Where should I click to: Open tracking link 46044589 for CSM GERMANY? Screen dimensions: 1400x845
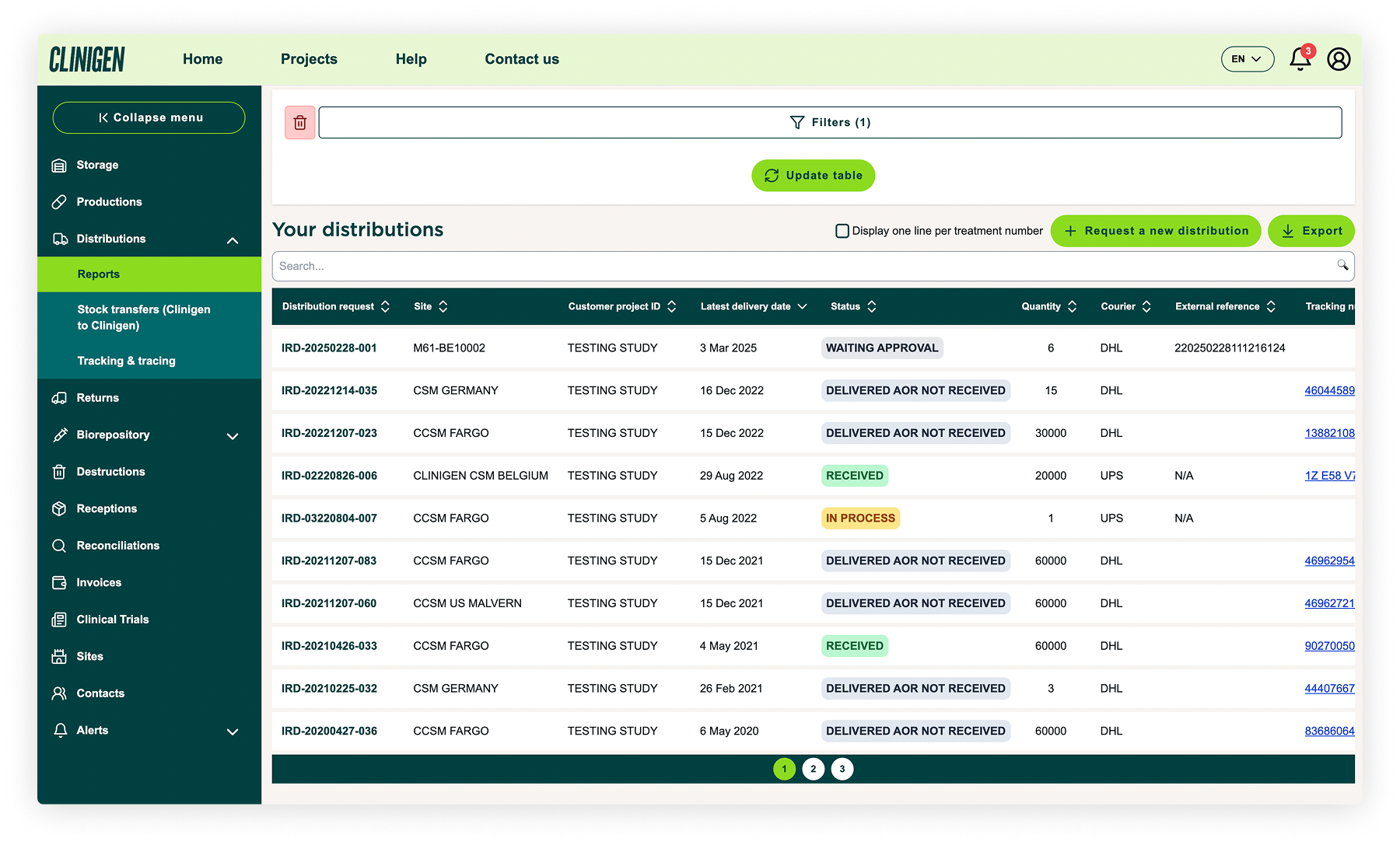point(1330,390)
